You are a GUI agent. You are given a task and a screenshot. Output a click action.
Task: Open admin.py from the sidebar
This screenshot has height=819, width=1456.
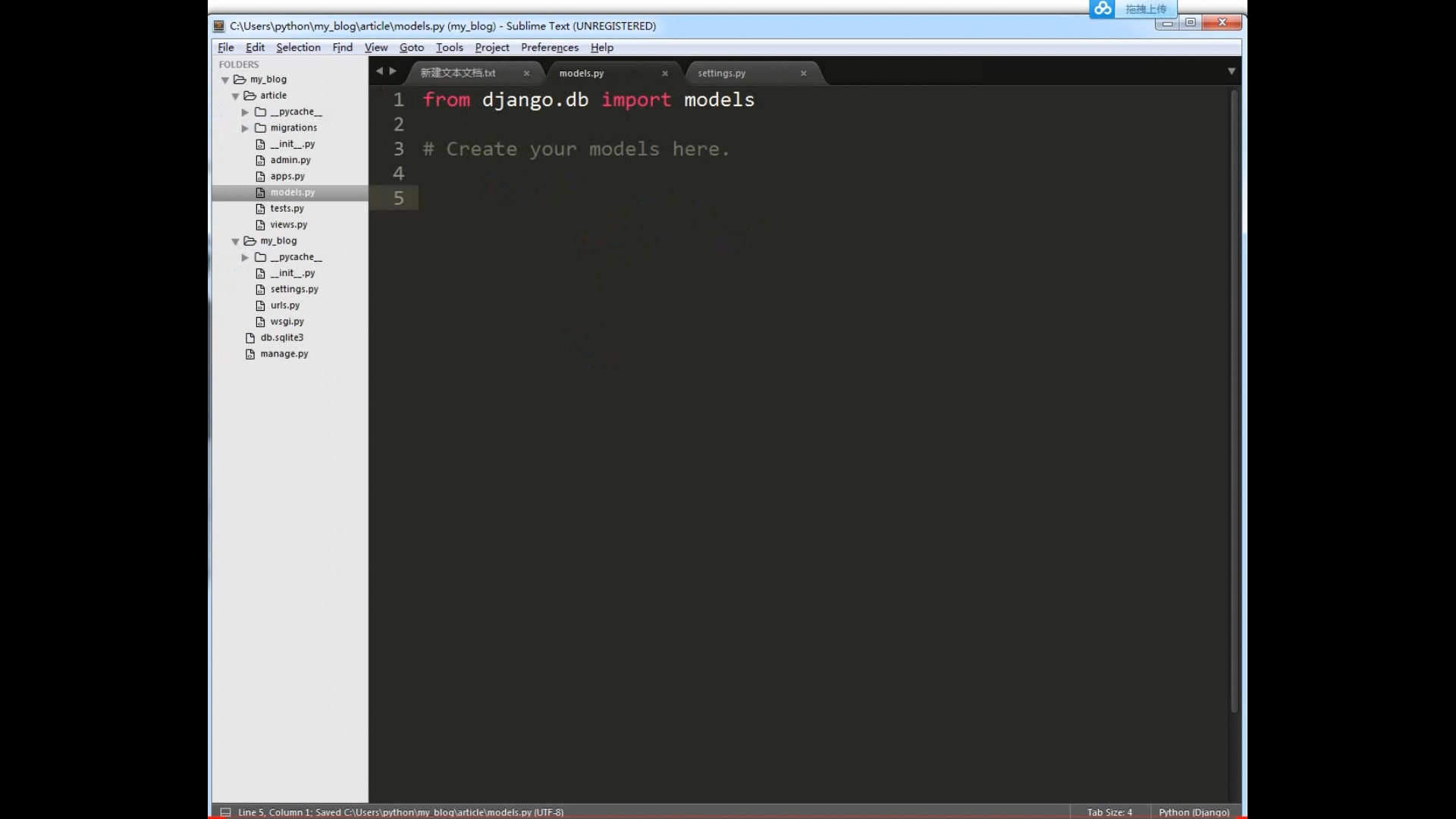pos(290,160)
